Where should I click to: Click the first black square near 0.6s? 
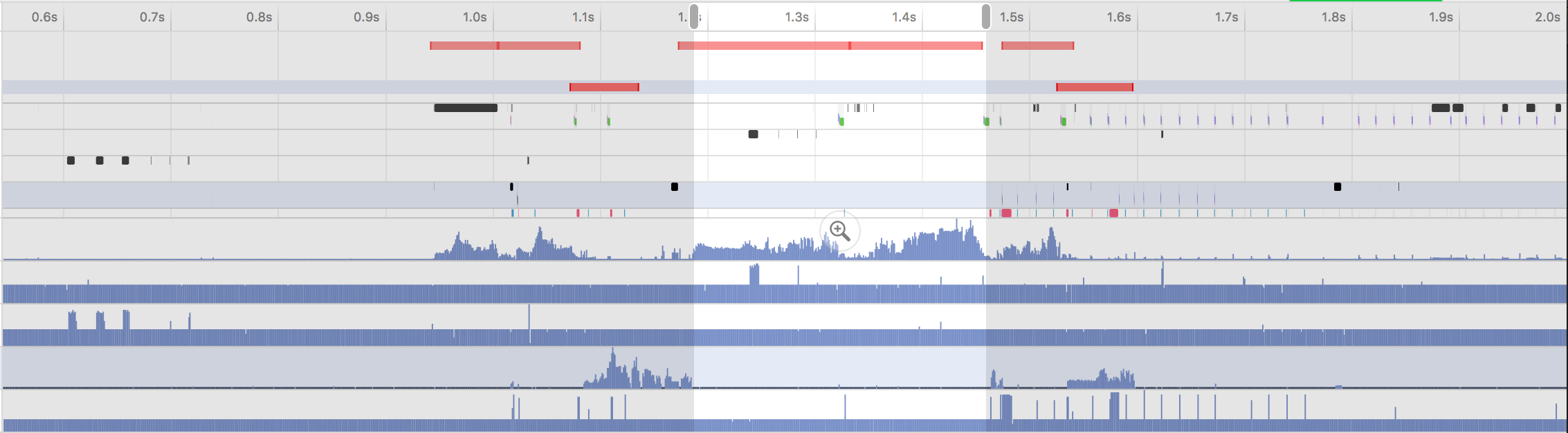click(71, 160)
